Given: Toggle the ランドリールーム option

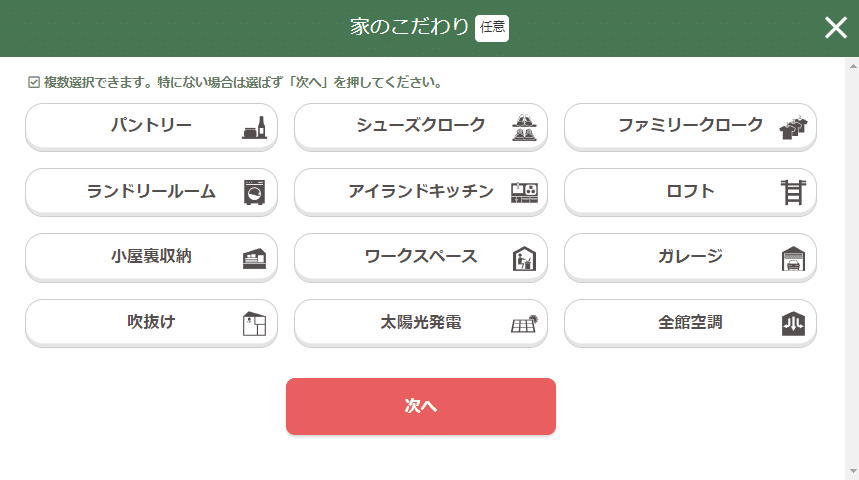Looking at the screenshot, I should pos(151,192).
